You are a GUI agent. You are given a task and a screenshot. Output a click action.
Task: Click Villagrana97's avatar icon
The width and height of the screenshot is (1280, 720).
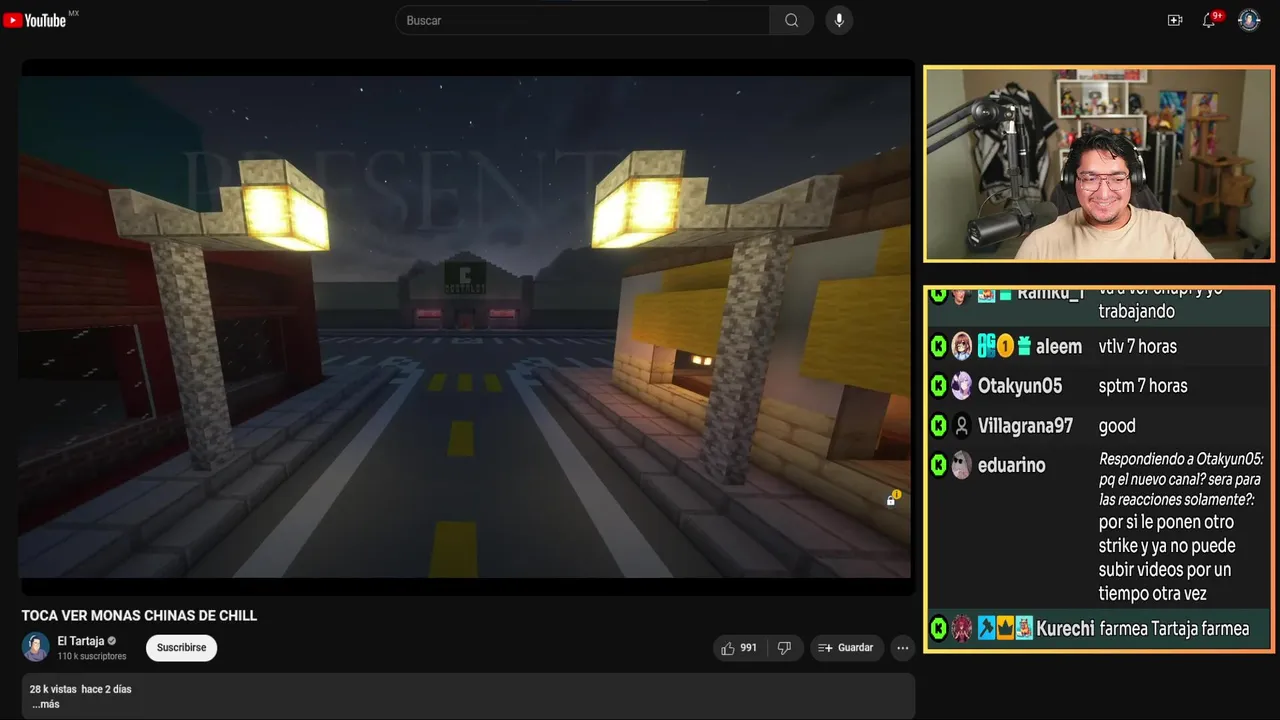[x=961, y=426]
